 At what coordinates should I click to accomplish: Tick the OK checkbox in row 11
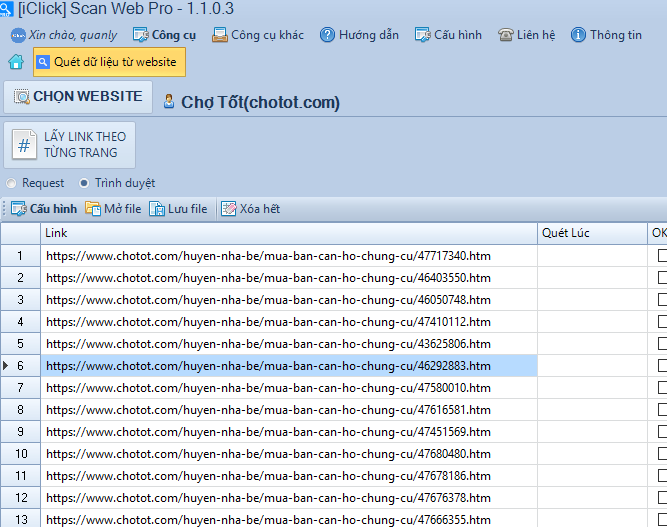pos(662,476)
